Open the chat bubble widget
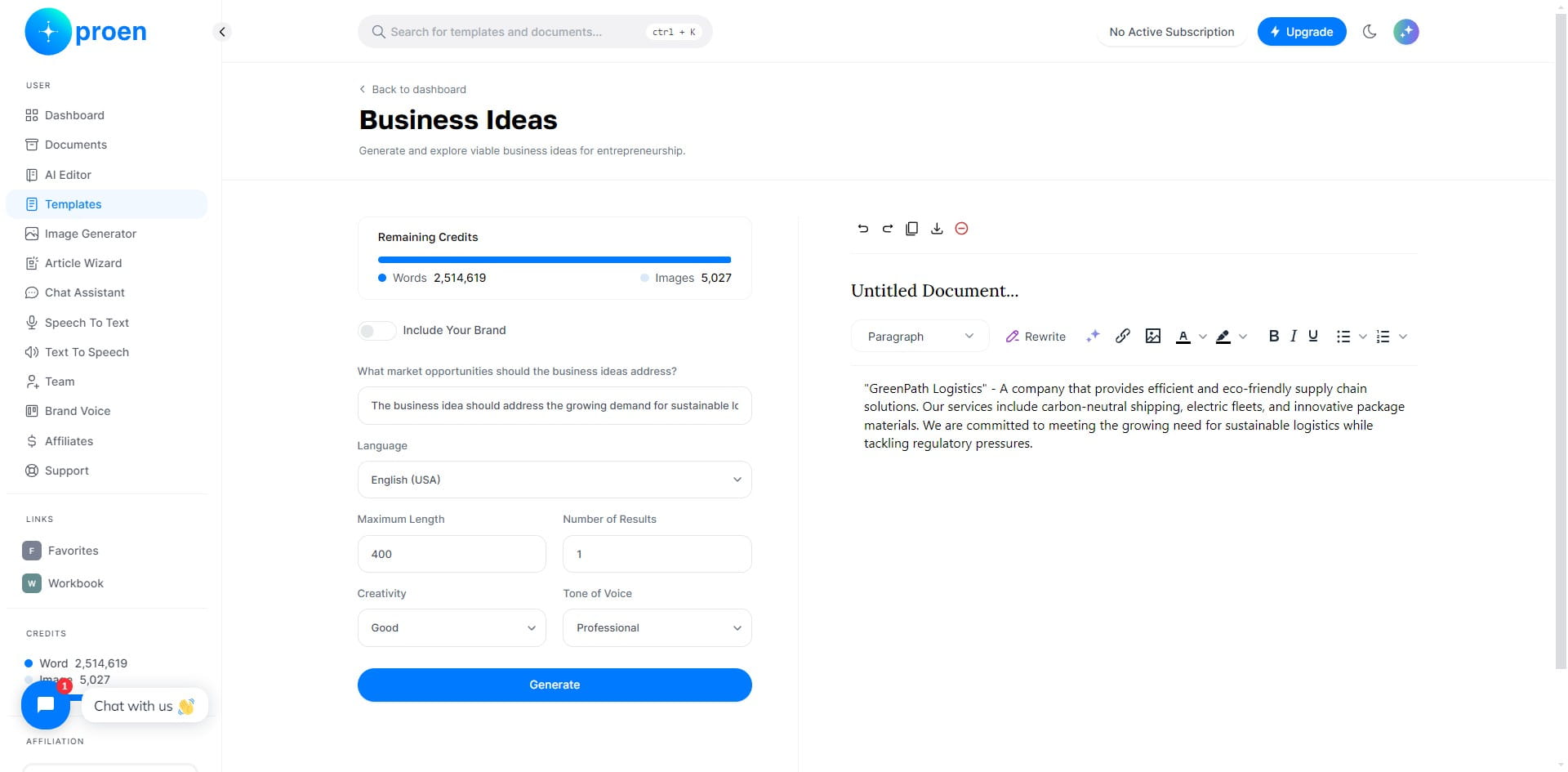The width and height of the screenshot is (1568, 772). pyautogui.click(x=46, y=705)
